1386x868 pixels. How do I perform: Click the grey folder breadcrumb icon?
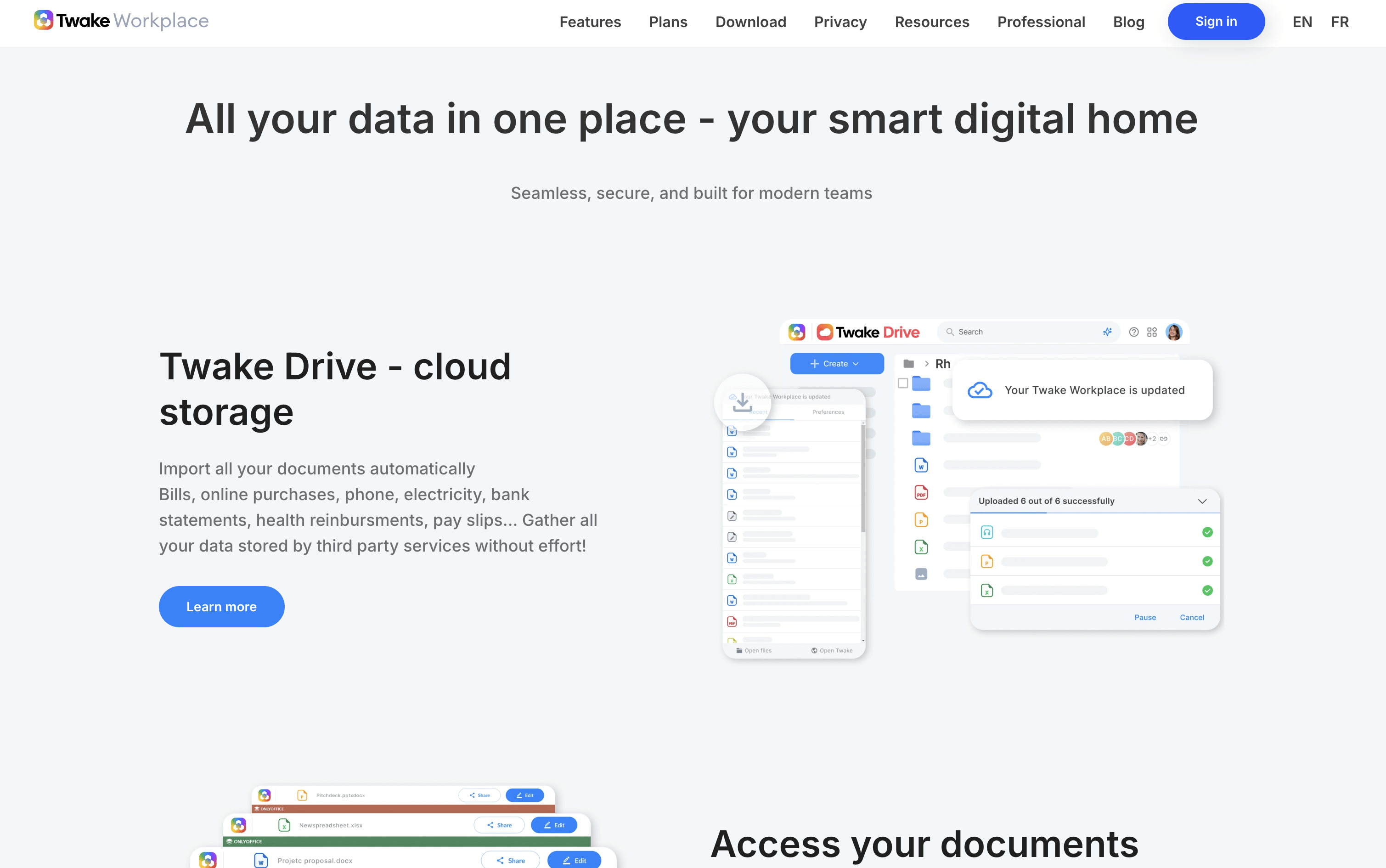pyautogui.click(x=908, y=363)
